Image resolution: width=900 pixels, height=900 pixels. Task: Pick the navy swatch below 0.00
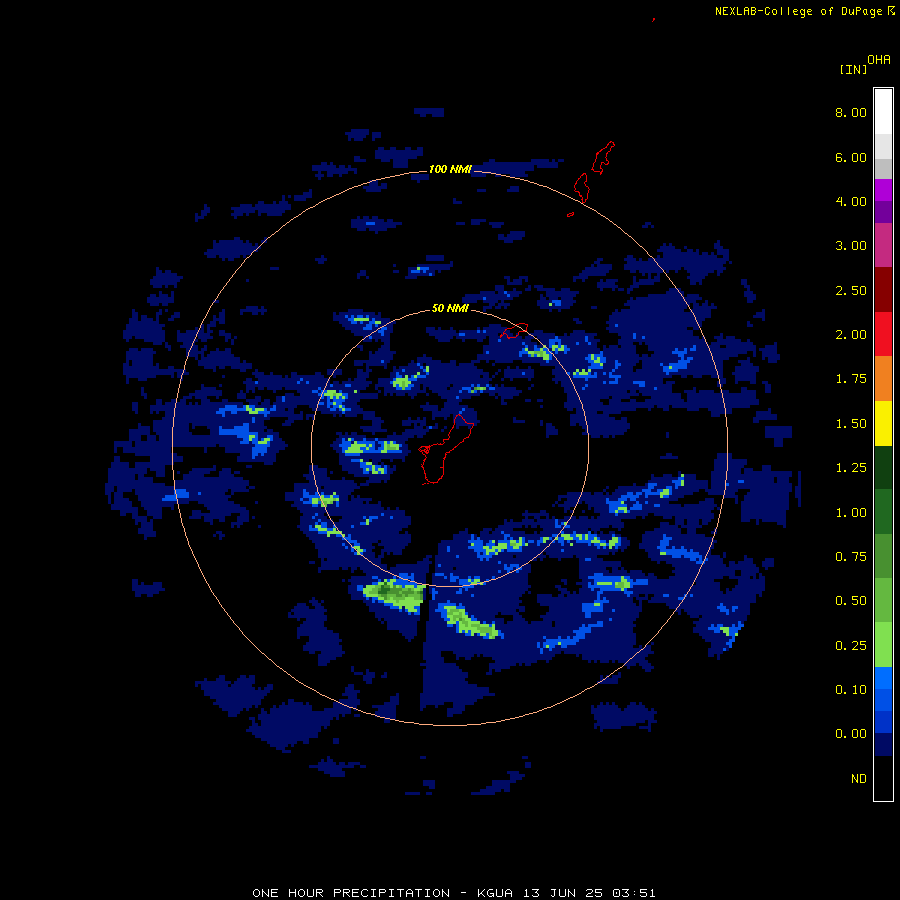click(883, 745)
